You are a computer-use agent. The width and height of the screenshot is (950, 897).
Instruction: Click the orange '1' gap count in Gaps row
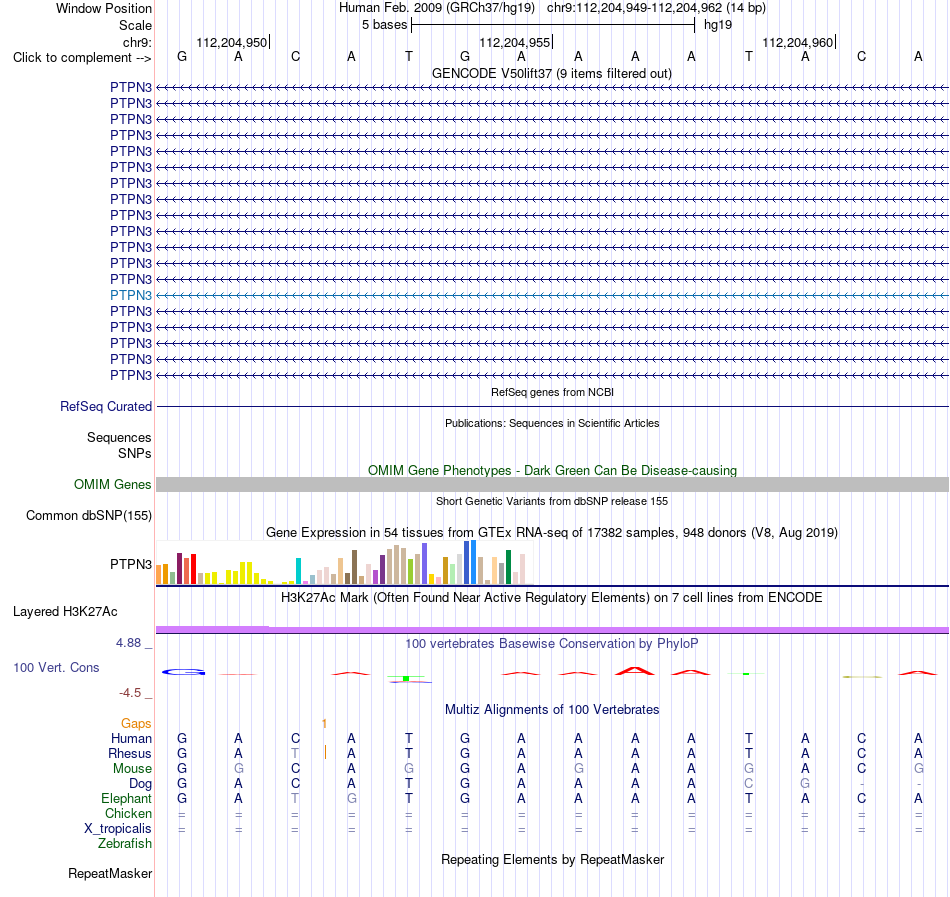tap(325, 723)
